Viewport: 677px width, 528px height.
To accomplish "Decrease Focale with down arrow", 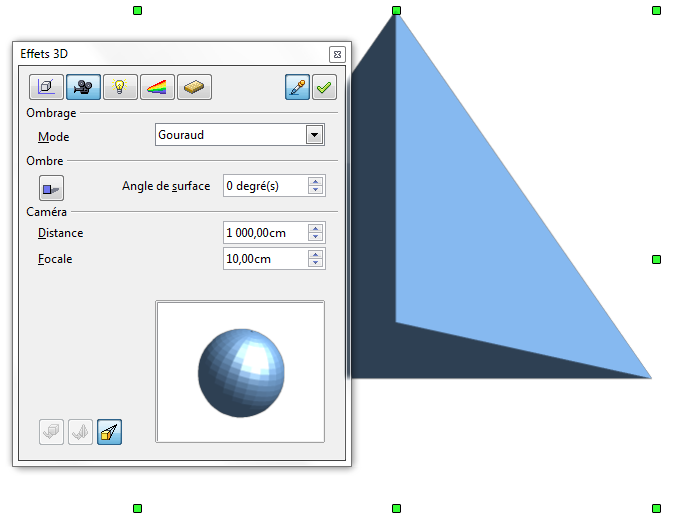I will [x=316, y=263].
